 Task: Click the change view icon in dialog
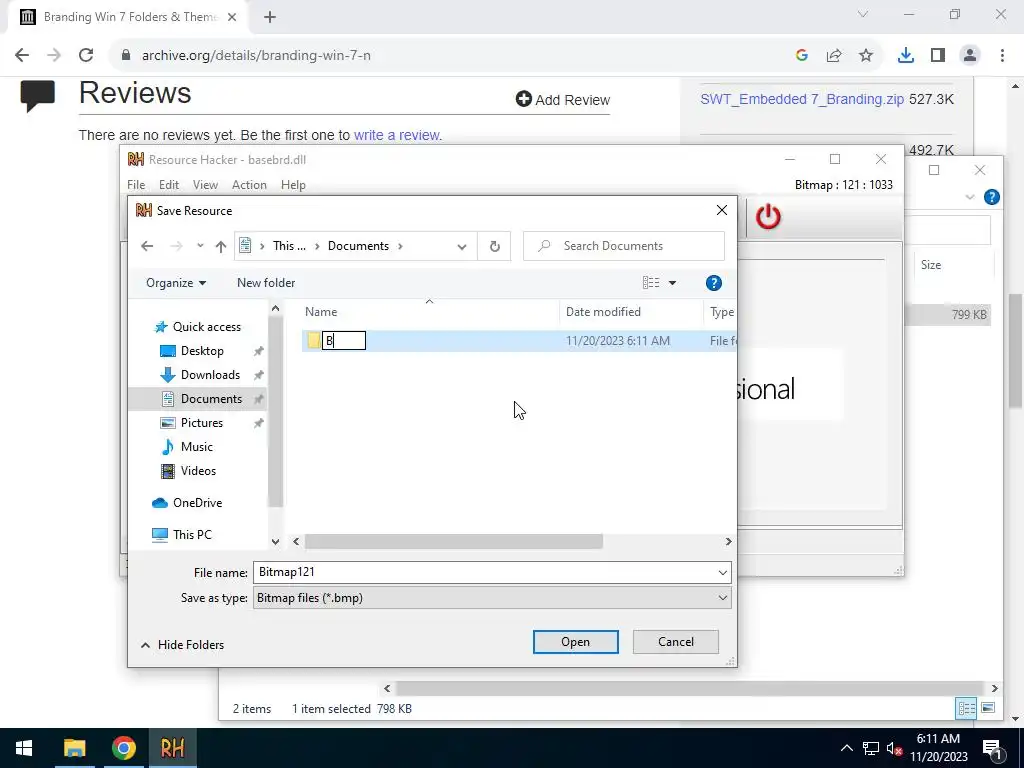[651, 283]
